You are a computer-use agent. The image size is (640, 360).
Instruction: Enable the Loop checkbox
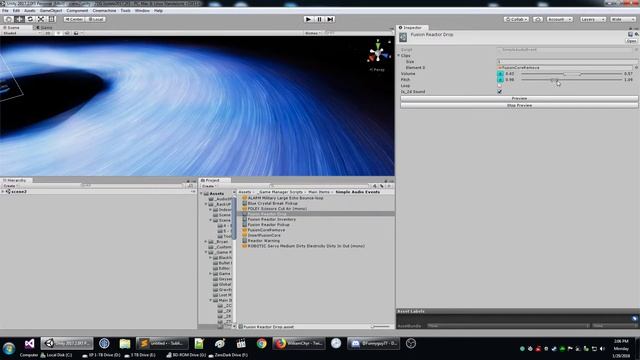500,86
